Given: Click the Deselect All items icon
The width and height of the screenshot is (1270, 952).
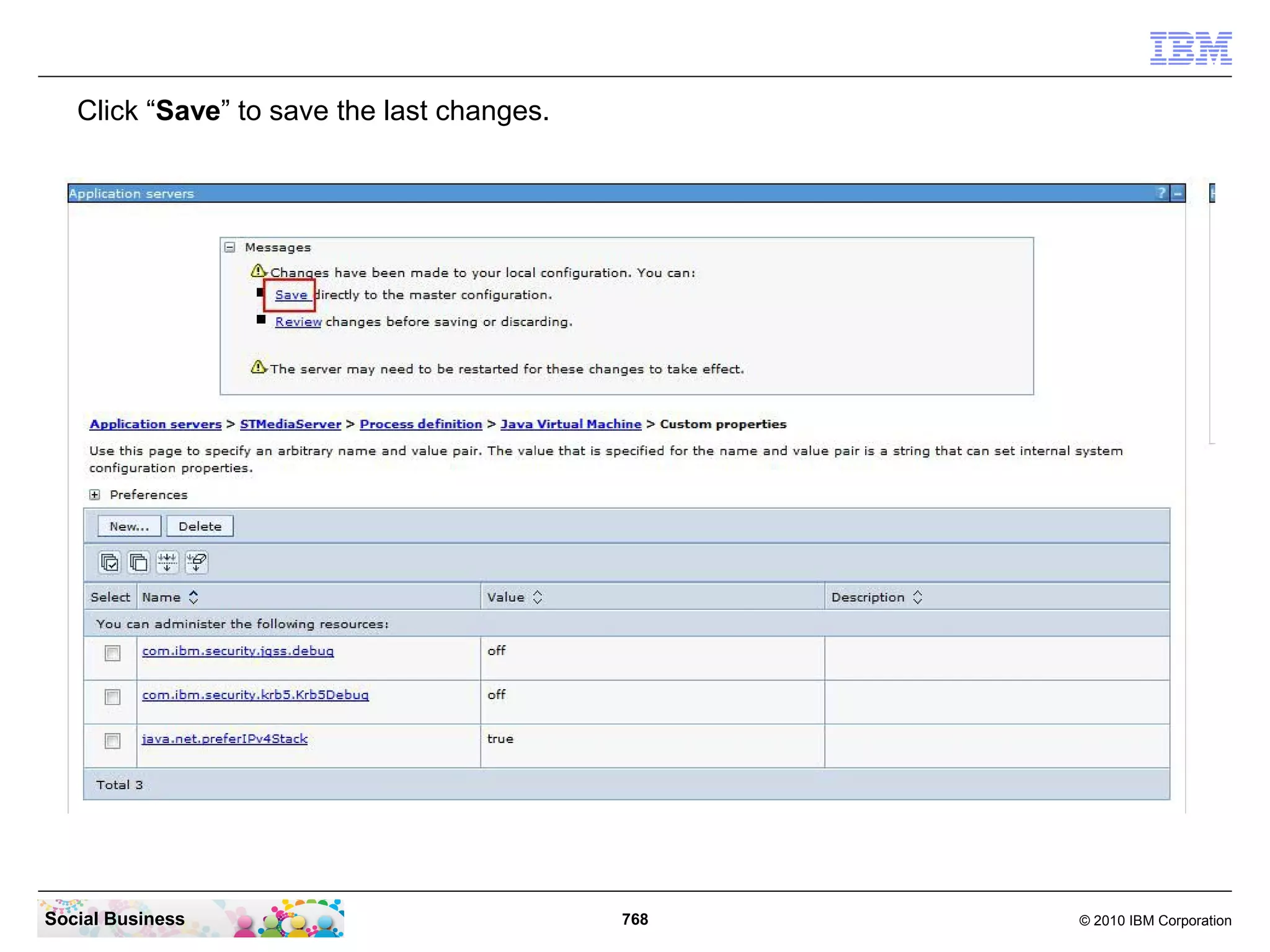Looking at the screenshot, I should click(138, 562).
